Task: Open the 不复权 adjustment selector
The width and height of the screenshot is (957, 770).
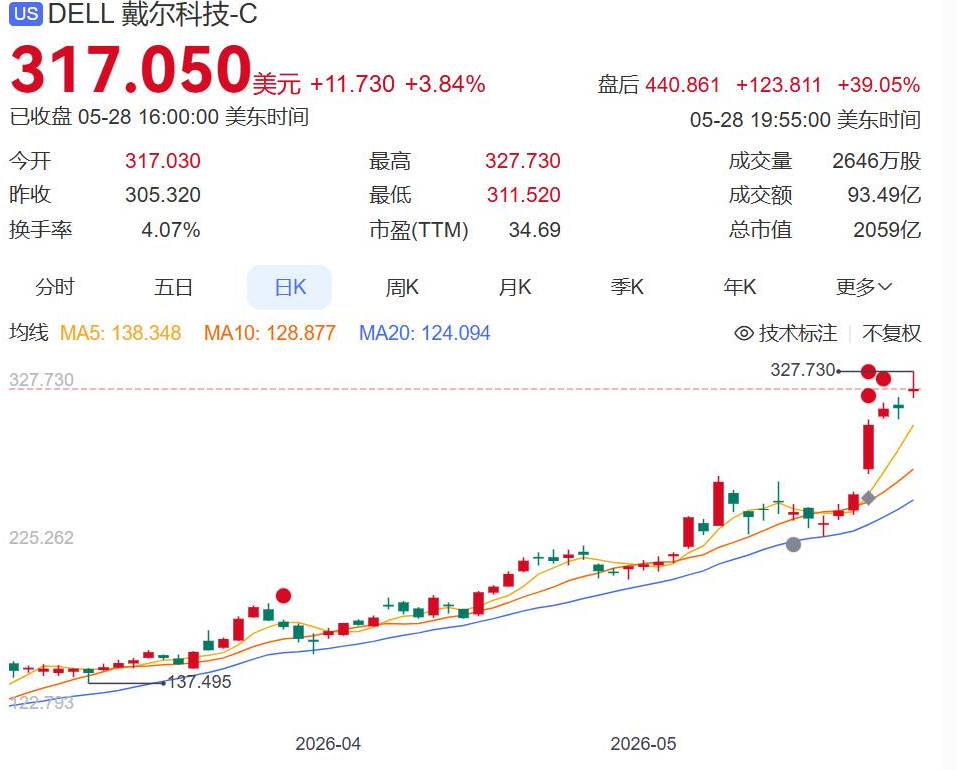Action: (x=891, y=333)
